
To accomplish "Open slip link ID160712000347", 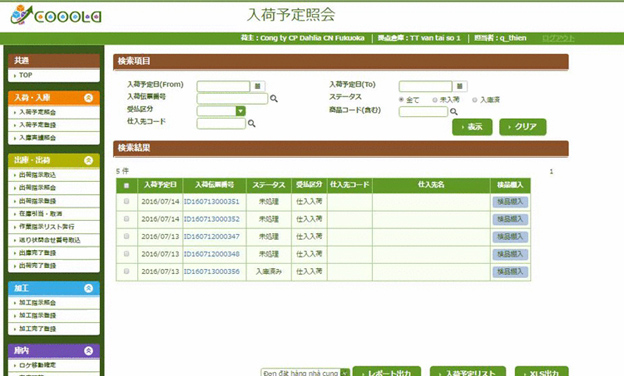I will 211,237.
